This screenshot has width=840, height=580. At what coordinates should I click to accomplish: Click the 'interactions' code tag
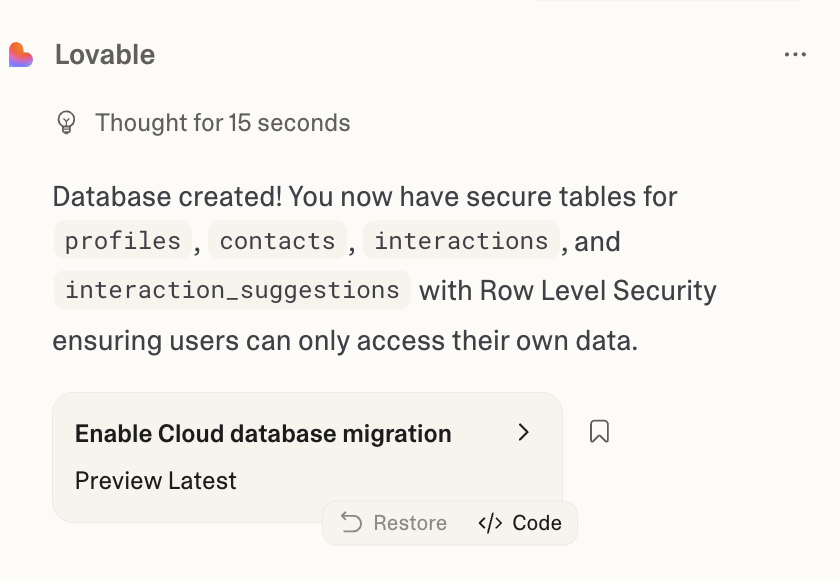click(461, 241)
